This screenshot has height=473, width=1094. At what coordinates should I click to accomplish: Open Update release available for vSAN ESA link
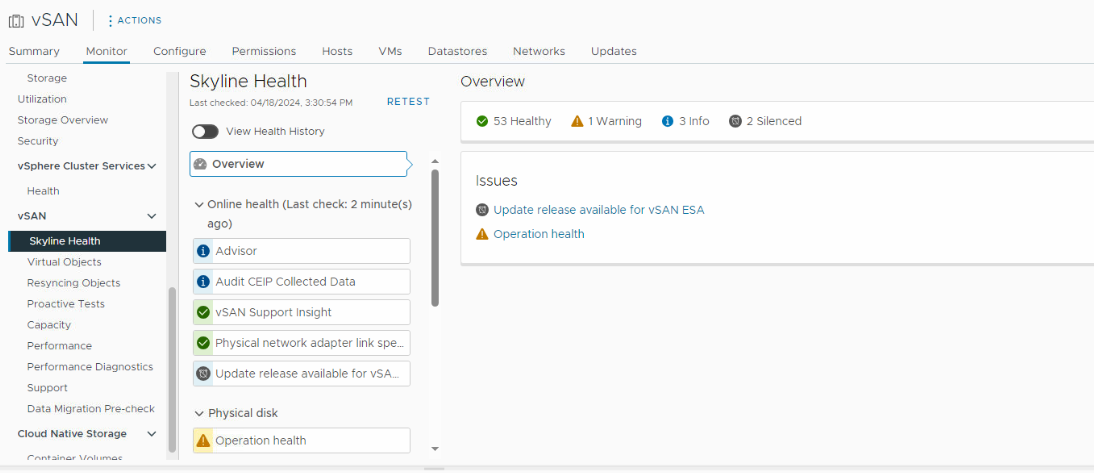(599, 209)
